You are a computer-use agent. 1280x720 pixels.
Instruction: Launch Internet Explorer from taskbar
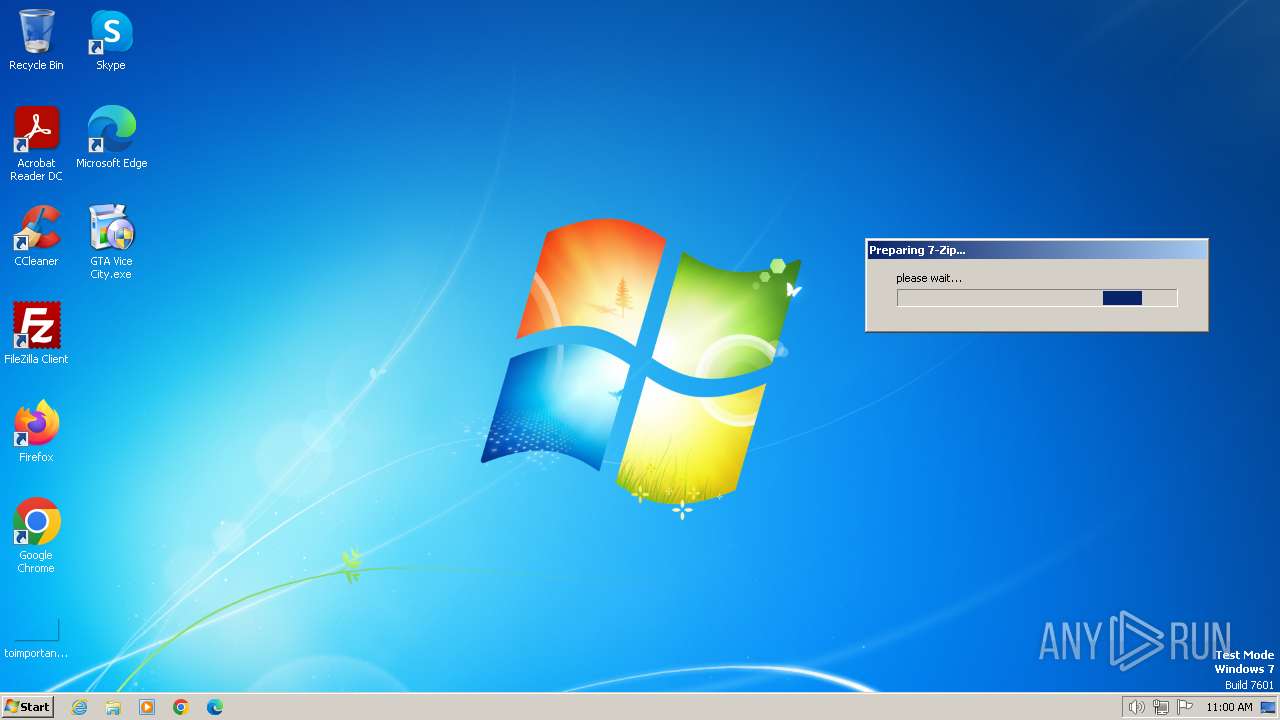click(79, 707)
